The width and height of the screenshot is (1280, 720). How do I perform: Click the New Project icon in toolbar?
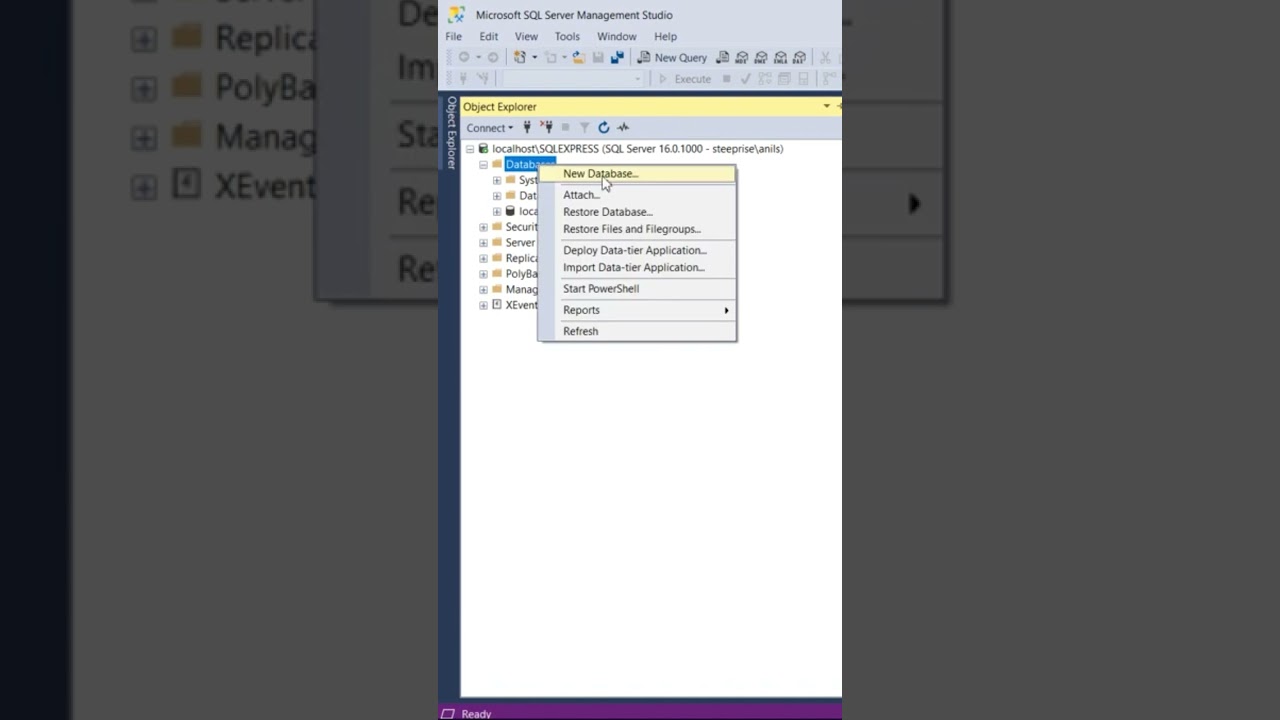(519, 57)
